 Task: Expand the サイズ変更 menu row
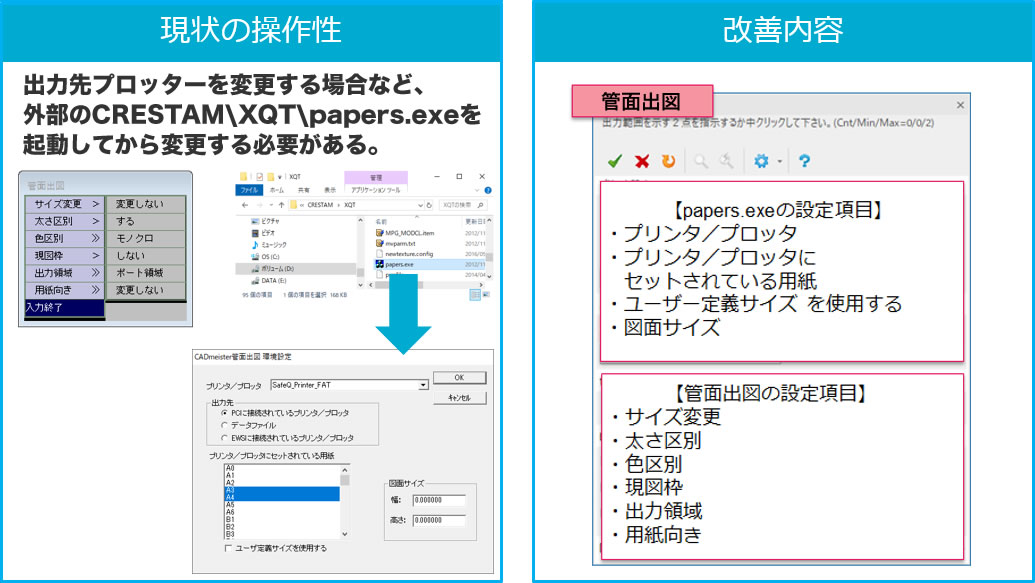tap(64, 204)
